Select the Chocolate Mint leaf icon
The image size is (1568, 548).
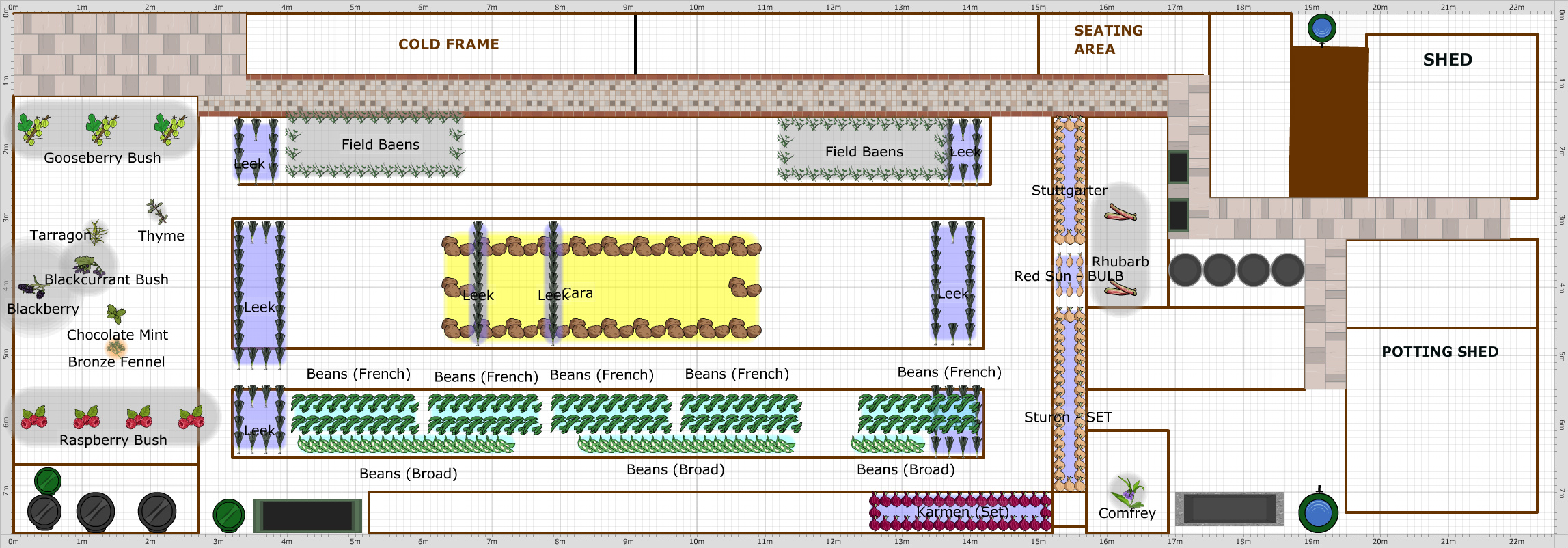[116, 314]
